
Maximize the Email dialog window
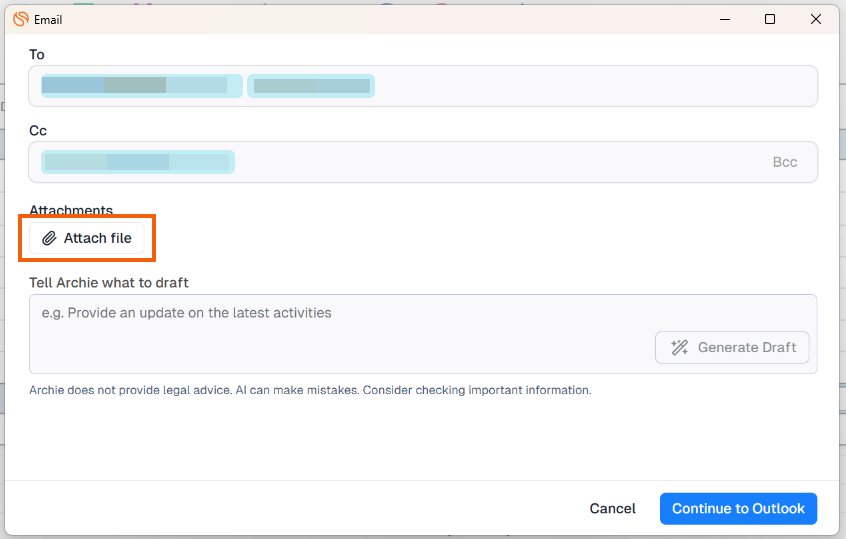click(x=770, y=19)
